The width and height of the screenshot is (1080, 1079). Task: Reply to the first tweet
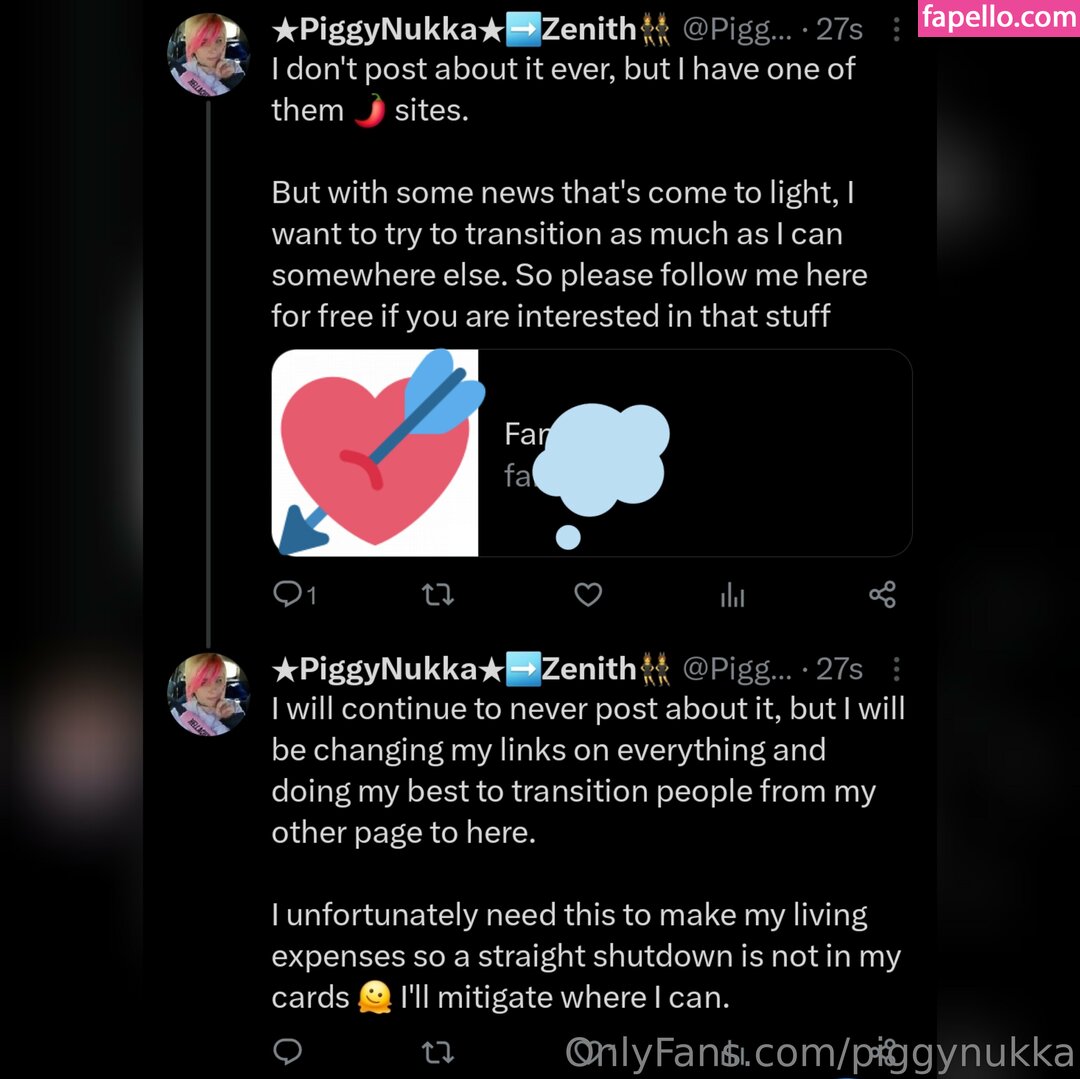click(x=294, y=594)
